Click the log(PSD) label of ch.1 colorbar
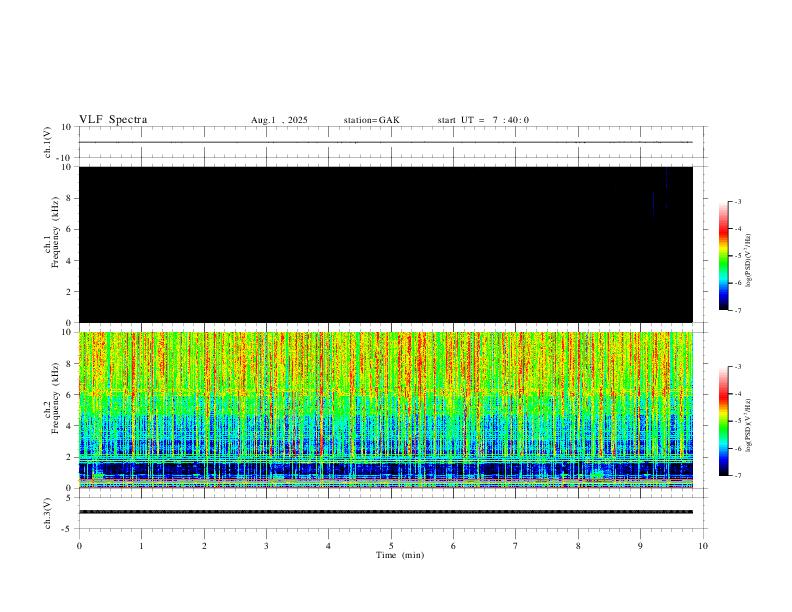The image size is (792, 612). tap(748, 261)
